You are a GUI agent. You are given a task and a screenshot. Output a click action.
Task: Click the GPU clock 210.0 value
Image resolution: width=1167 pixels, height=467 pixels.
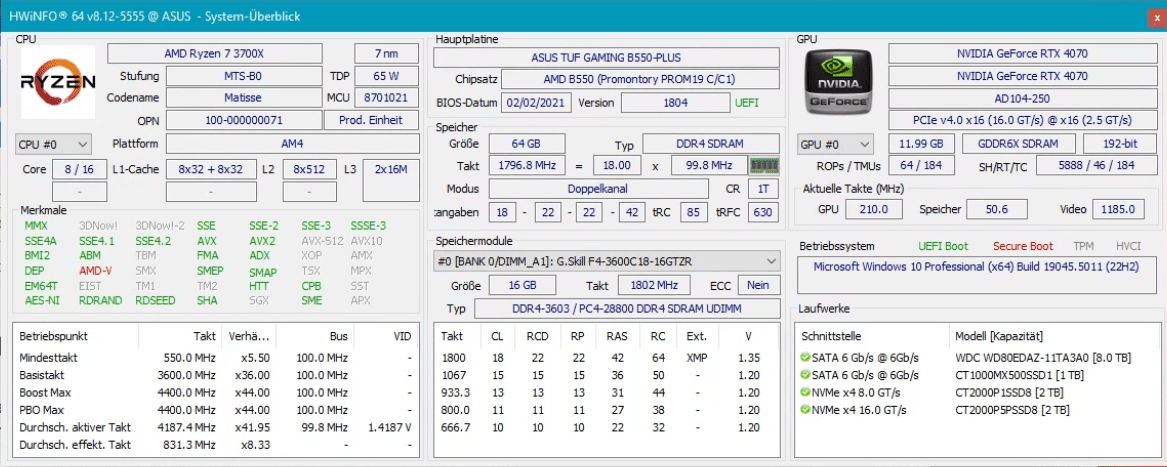pos(875,209)
